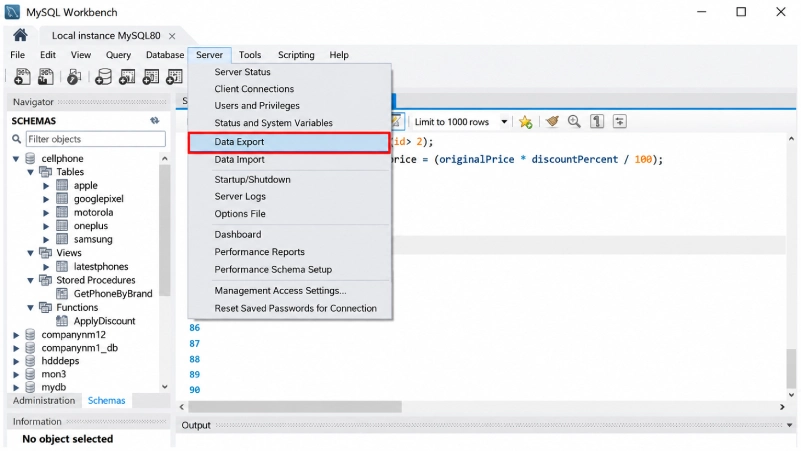Open the Edit menu
This screenshot has width=801, height=451.
pos(48,55)
